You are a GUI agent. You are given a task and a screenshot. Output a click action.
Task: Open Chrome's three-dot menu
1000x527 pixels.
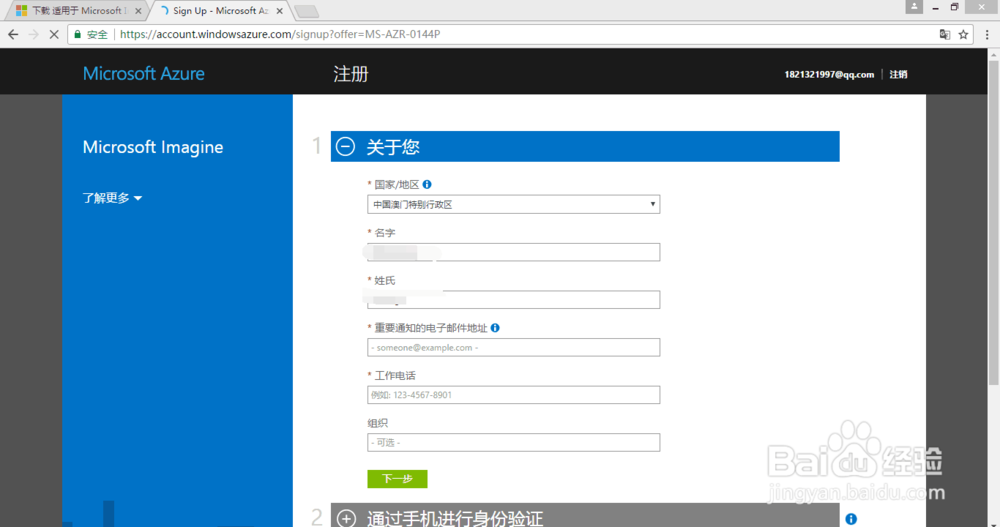tap(987, 34)
